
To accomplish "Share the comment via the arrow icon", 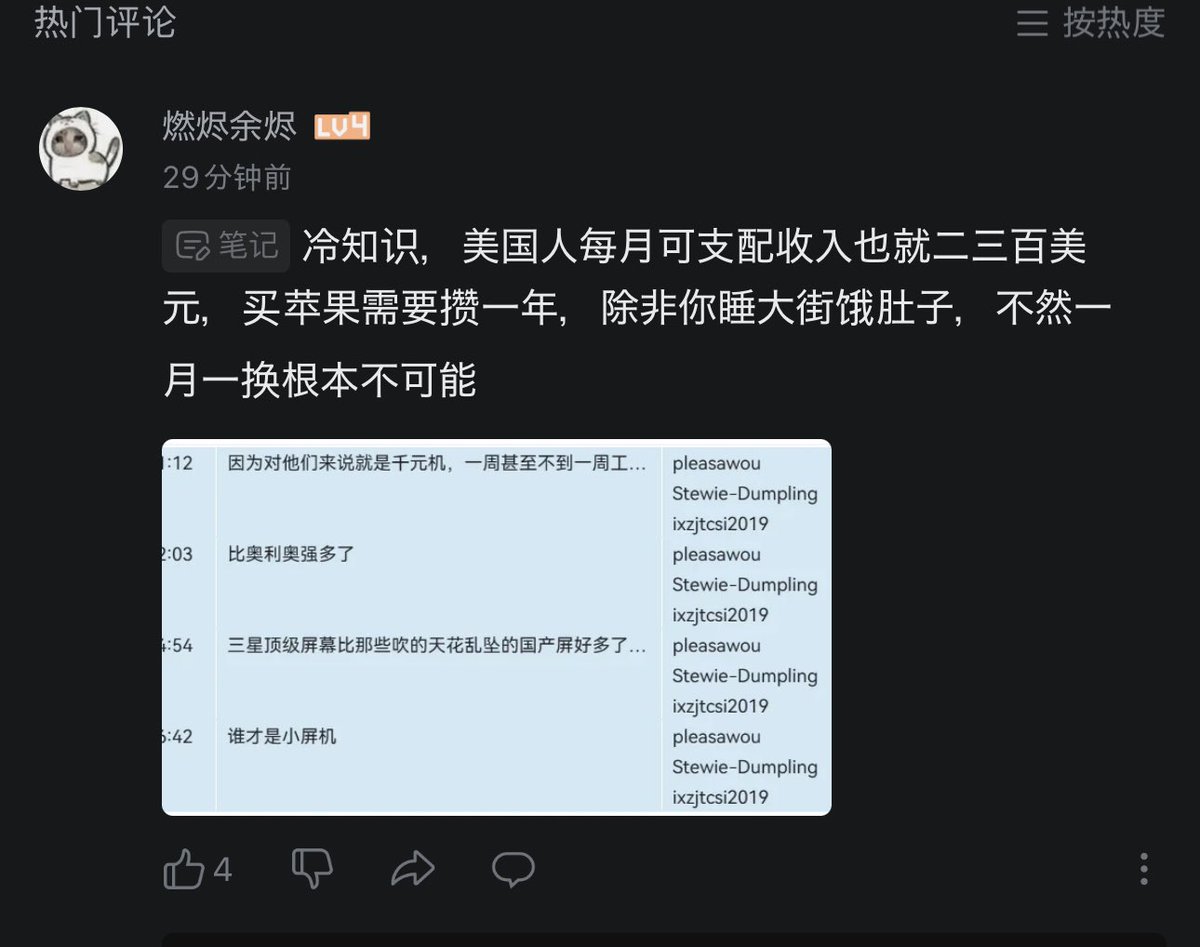I will [413, 869].
